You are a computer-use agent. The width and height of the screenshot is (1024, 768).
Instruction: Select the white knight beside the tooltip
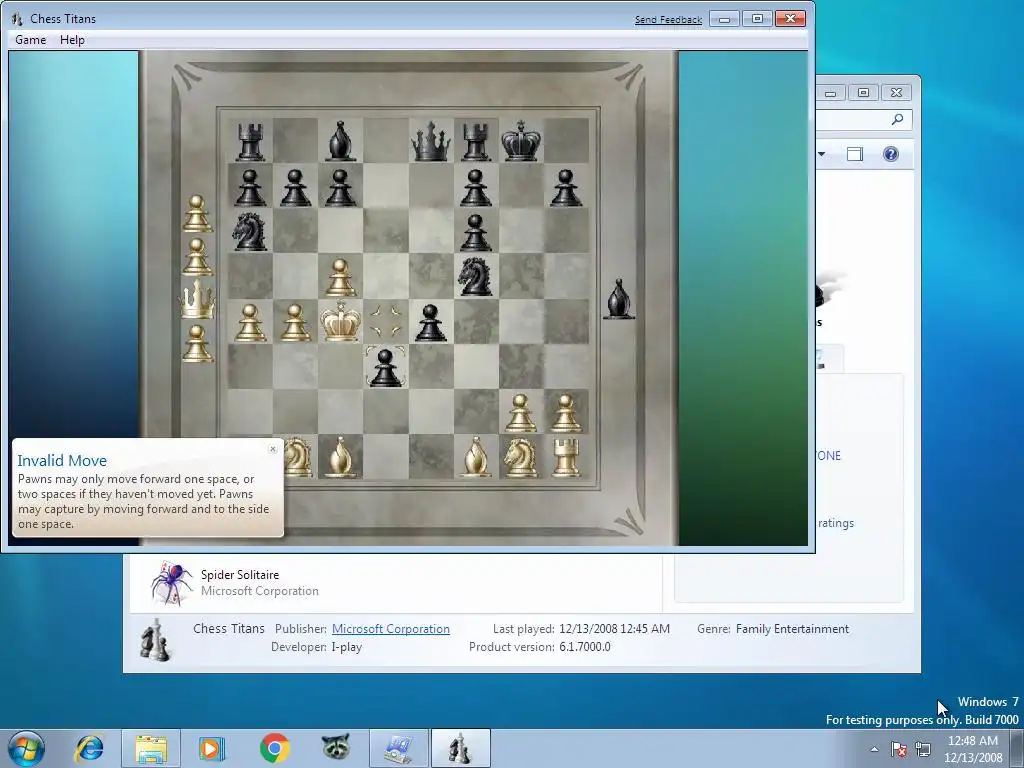[x=297, y=456]
